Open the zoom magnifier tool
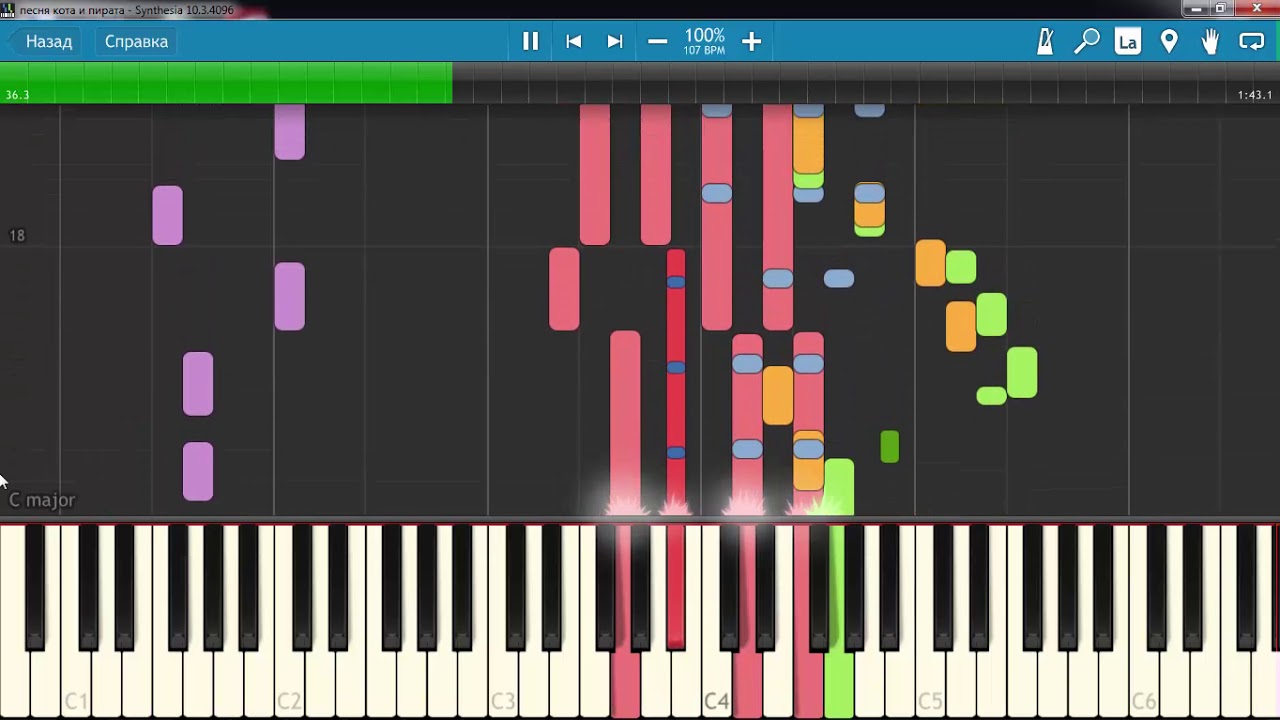 (x=1087, y=41)
